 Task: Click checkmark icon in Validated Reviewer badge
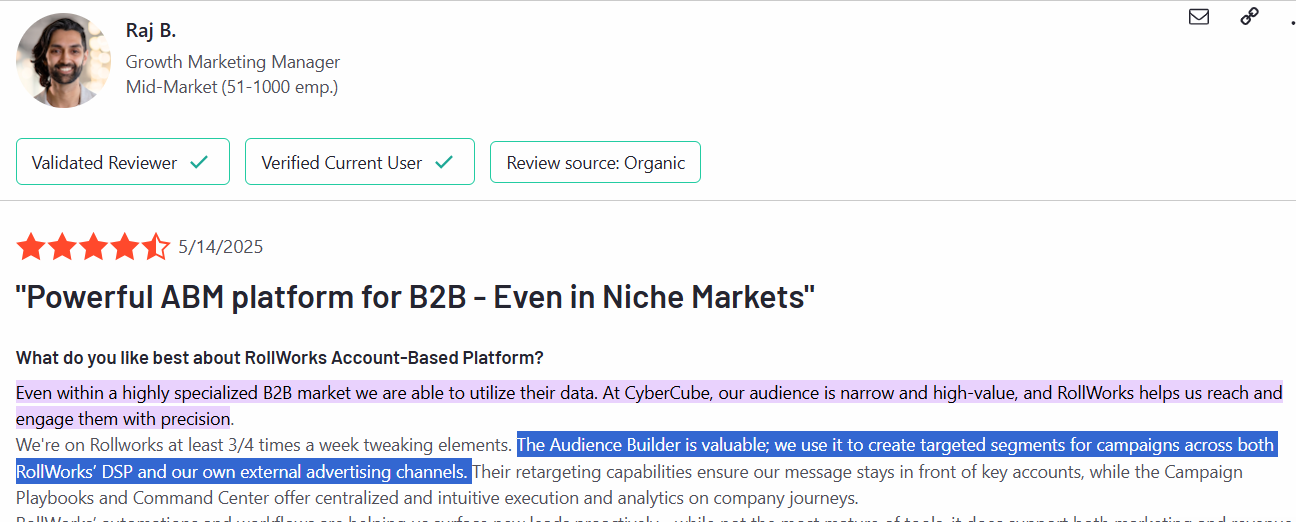click(x=198, y=162)
